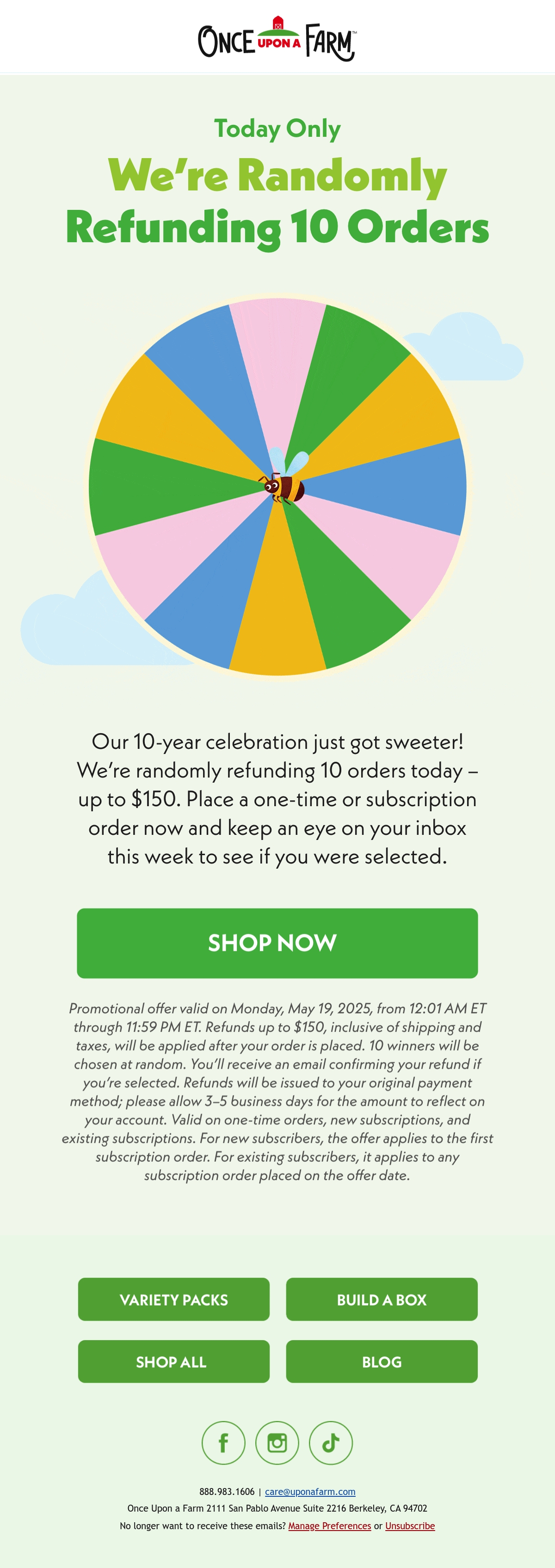Click the red barn icon in logo
Screen dimensions: 555x1568
coord(278,23)
